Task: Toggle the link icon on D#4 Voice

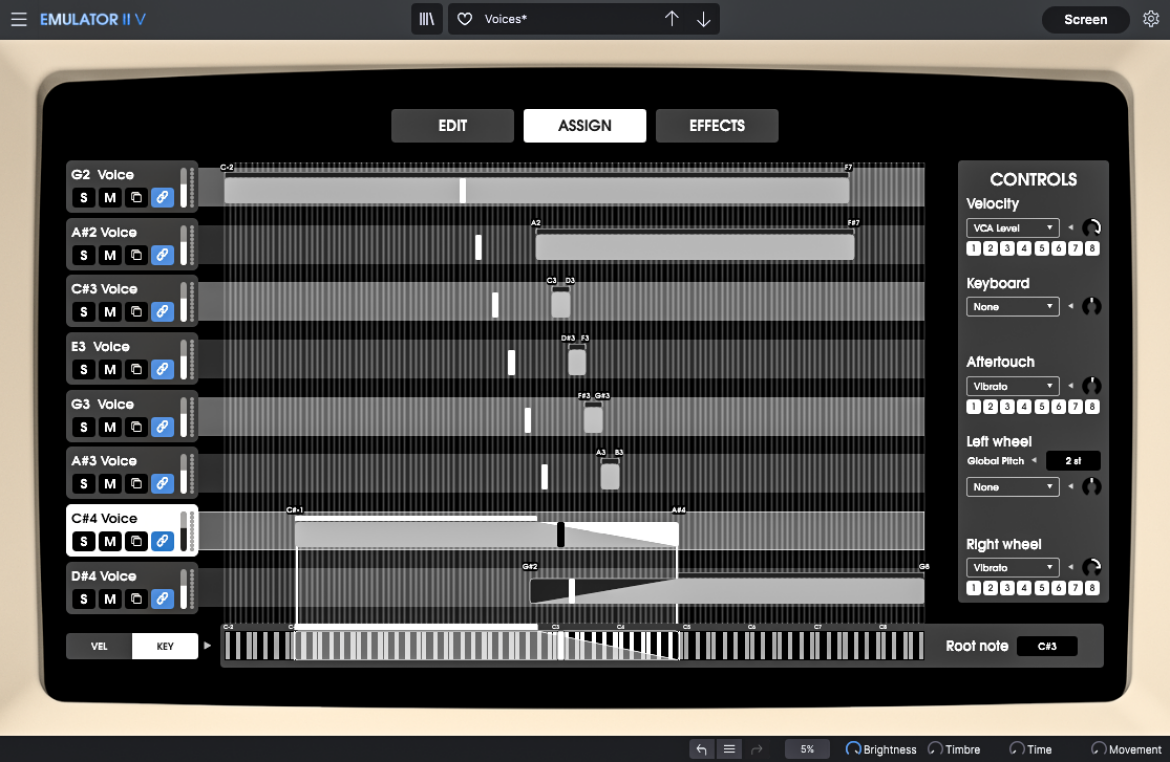Action: click(163, 599)
